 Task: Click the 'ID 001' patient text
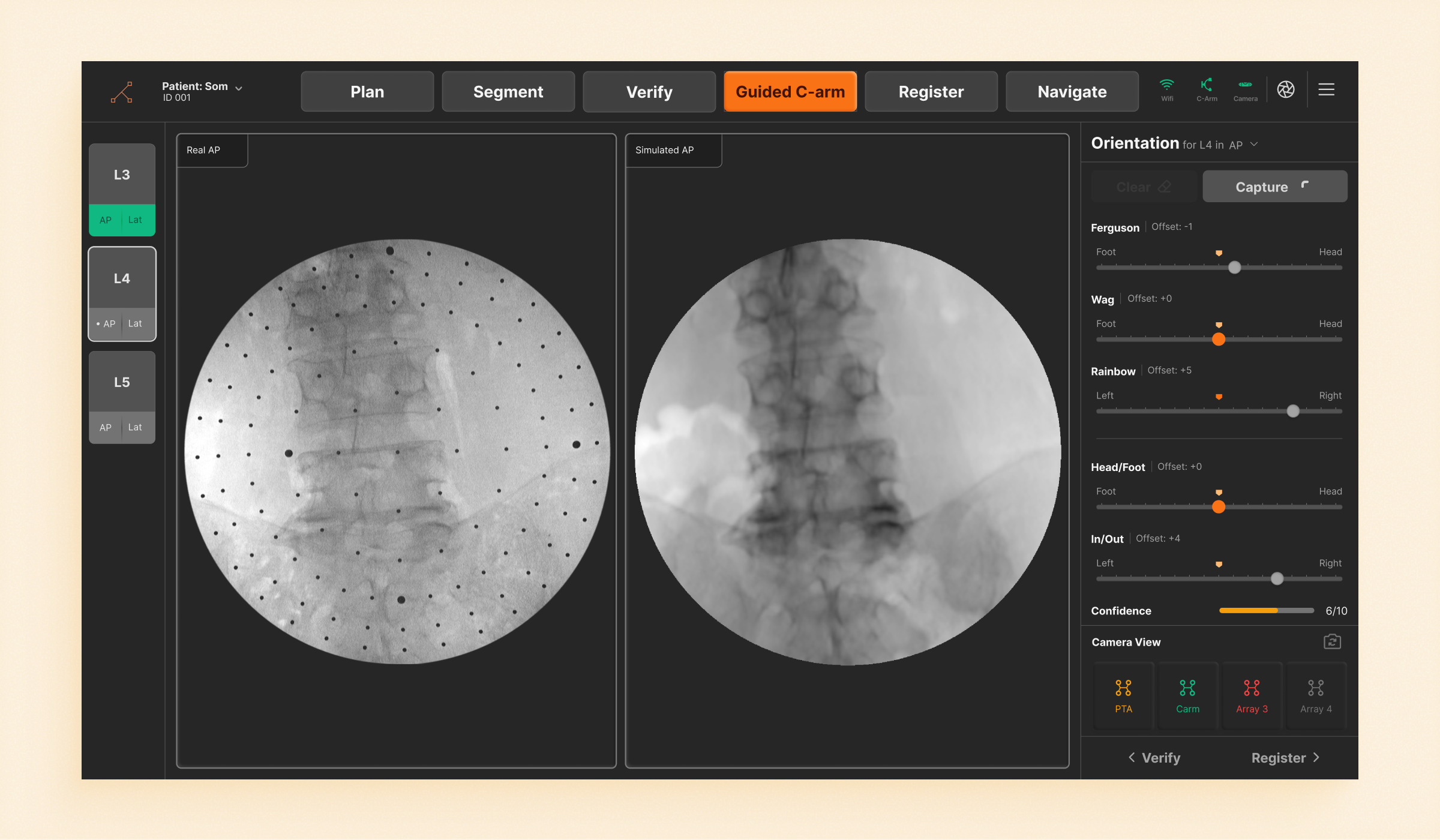(x=177, y=98)
